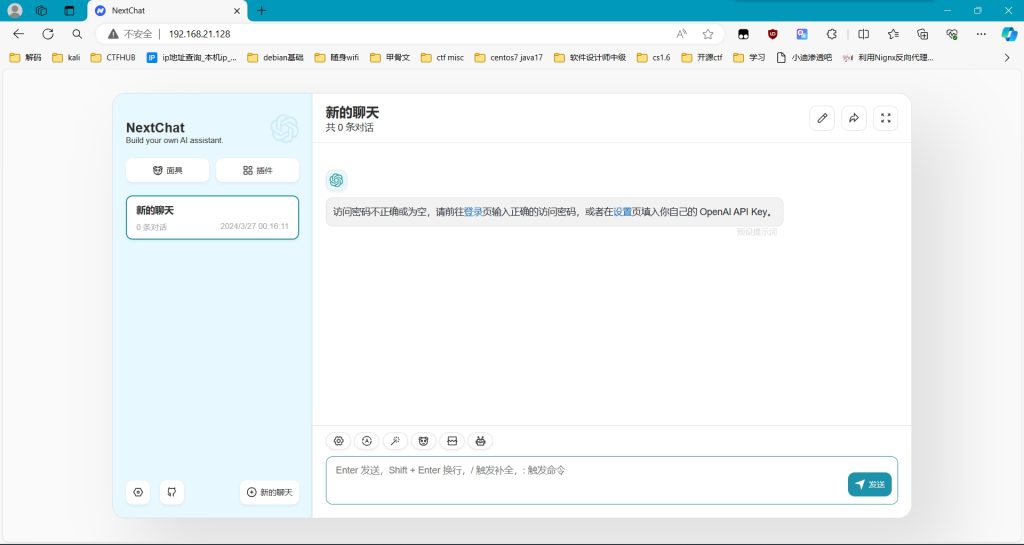Viewport: 1024px width, 545px height.
Task: Follow the 登录 link in the message
Action: pos(473,212)
